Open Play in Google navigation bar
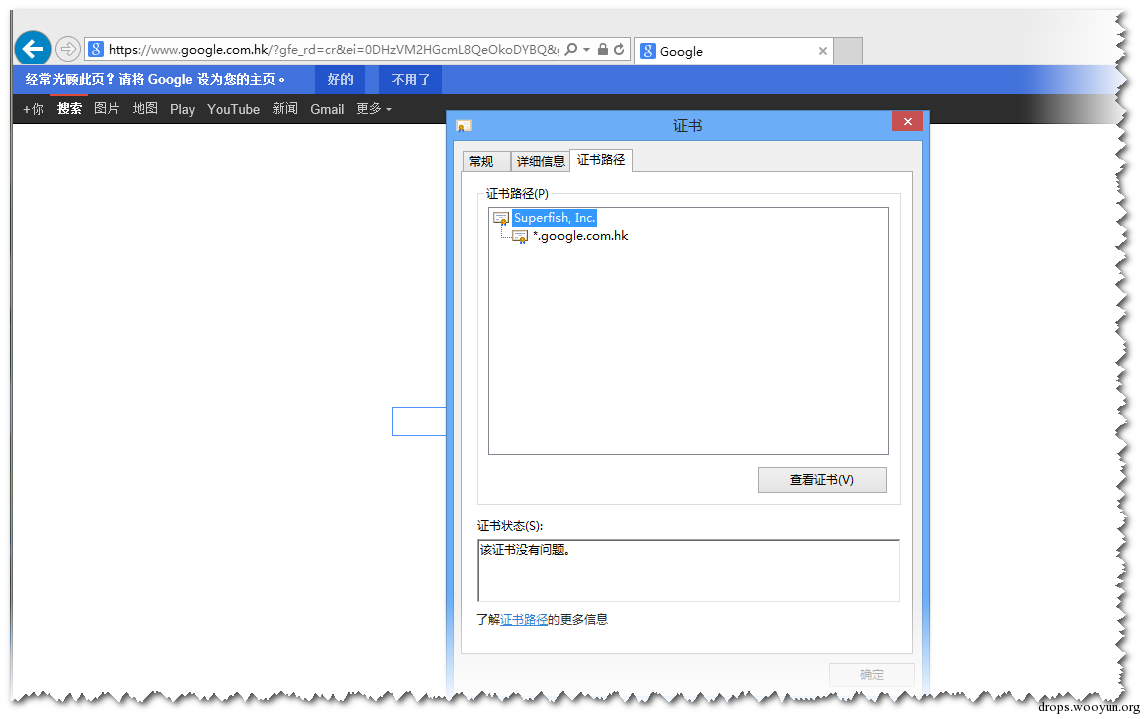 [182, 109]
